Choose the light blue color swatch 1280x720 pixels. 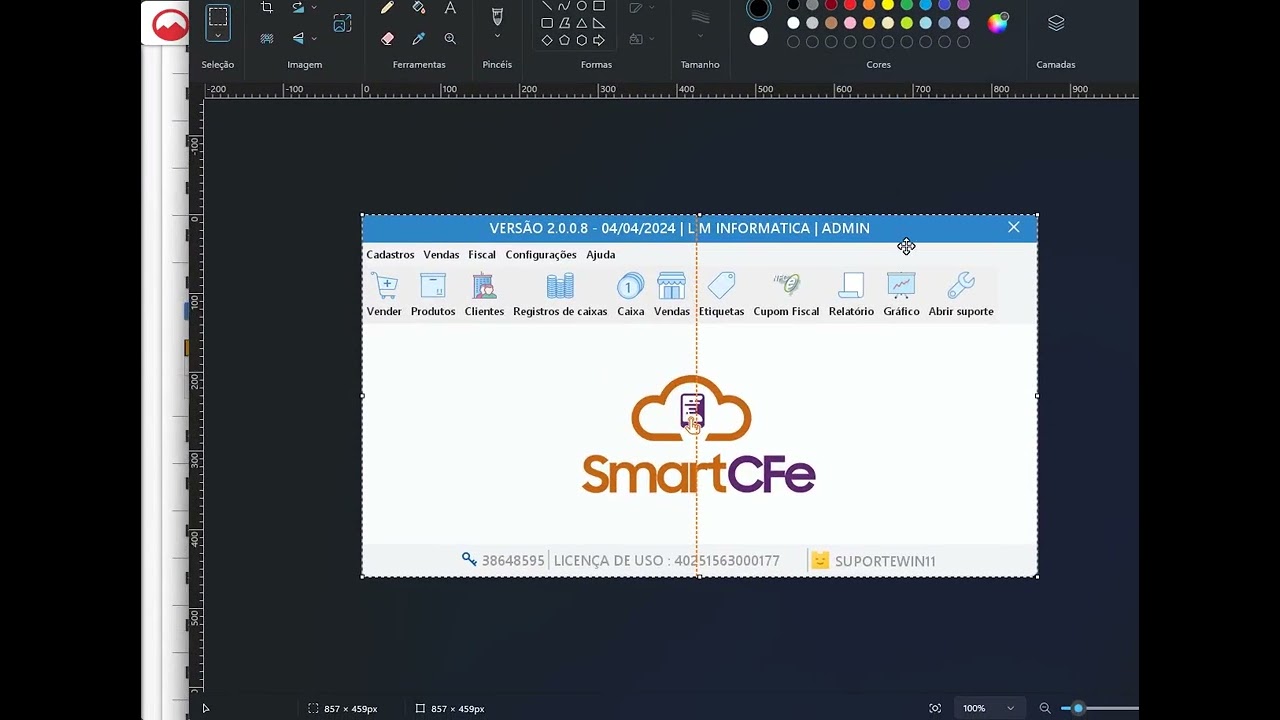pos(925,23)
